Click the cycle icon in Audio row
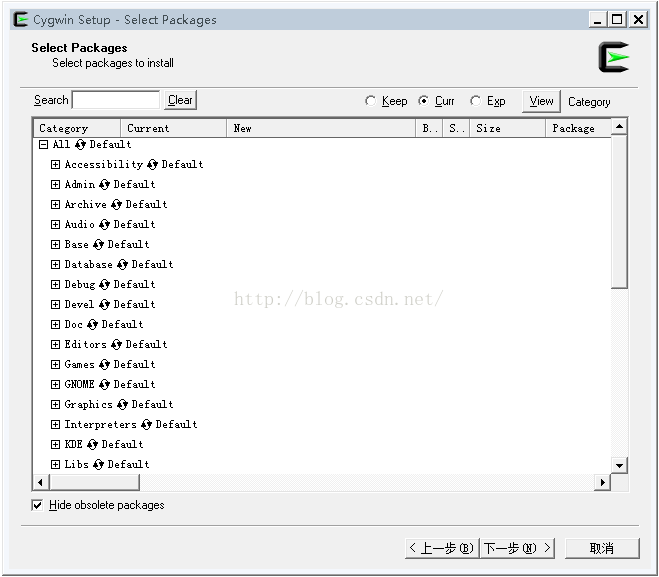The width and height of the screenshot is (659, 577). tap(104, 224)
